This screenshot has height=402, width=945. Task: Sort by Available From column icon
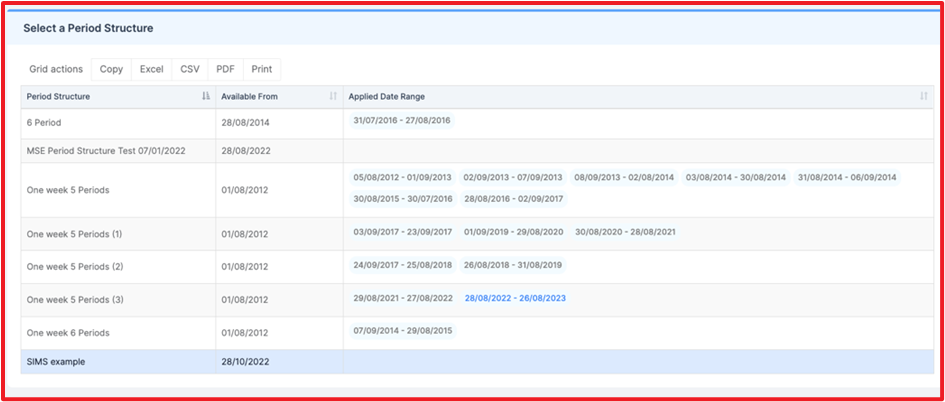333,96
